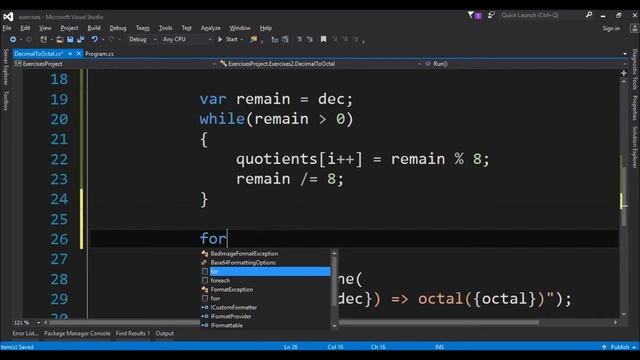
Task: Open the Team menu
Action: coord(143,28)
